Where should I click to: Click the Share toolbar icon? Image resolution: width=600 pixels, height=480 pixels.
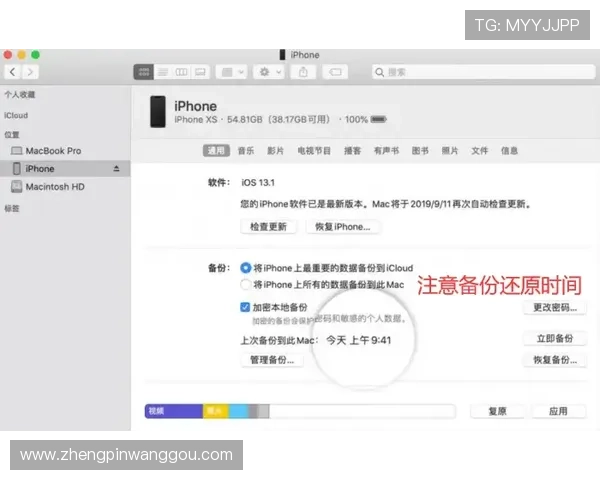tap(303, 72)
